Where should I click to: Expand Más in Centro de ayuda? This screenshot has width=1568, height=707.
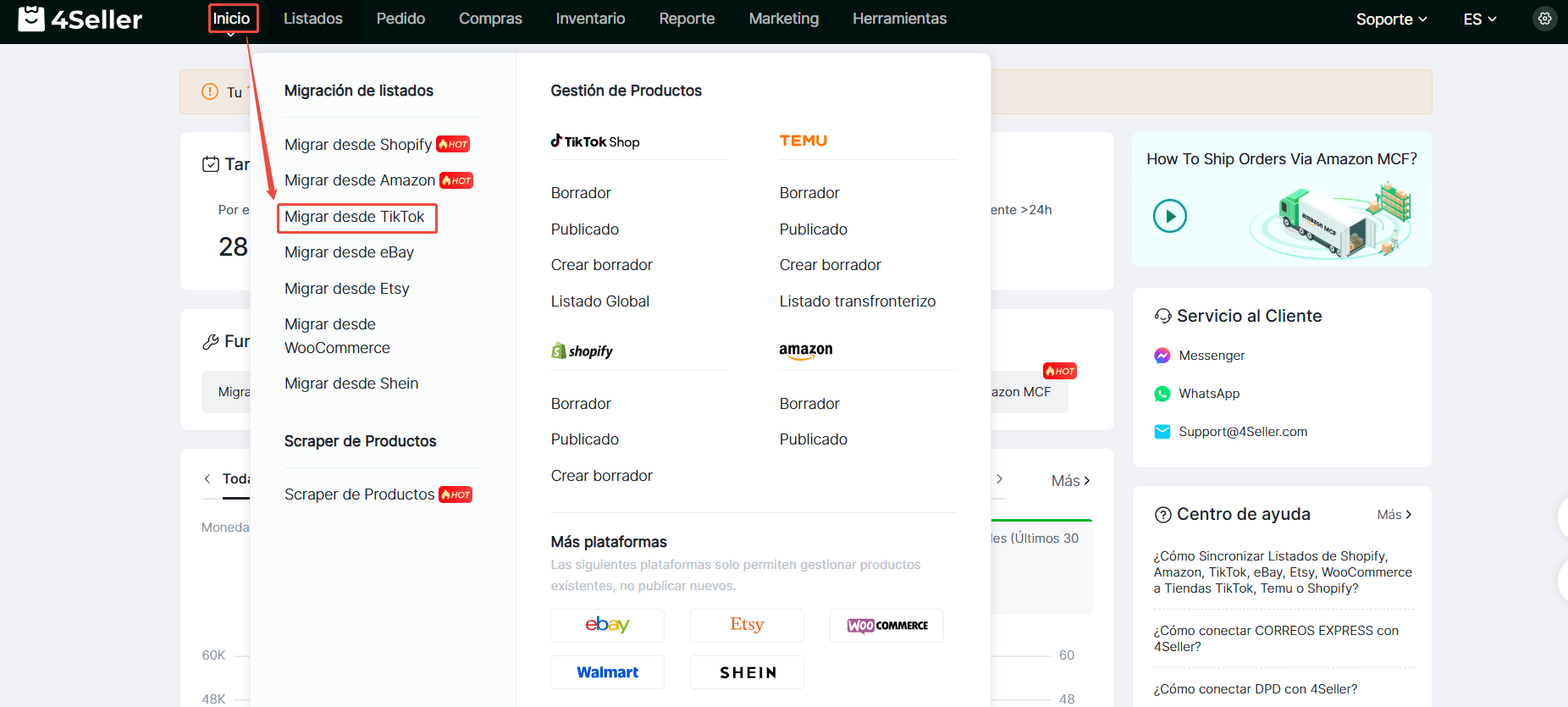tap(1394, 515)
